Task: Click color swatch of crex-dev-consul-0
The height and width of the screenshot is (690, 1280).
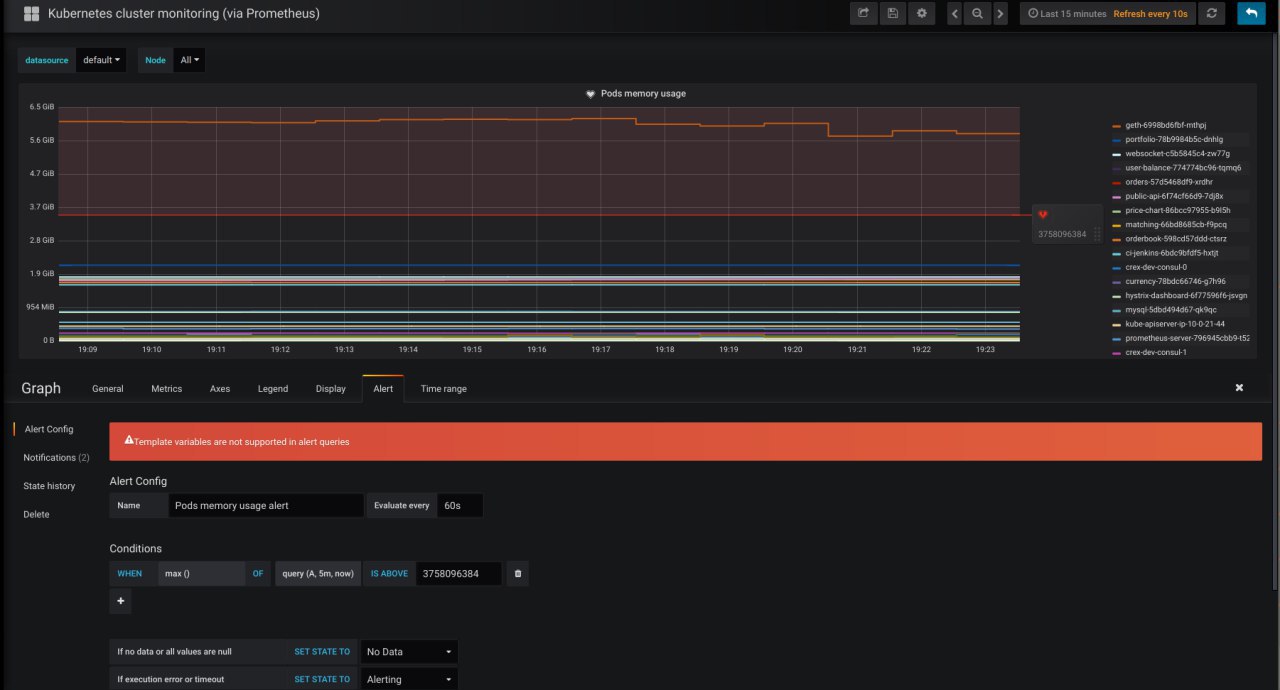Action: click(1117, 268)
